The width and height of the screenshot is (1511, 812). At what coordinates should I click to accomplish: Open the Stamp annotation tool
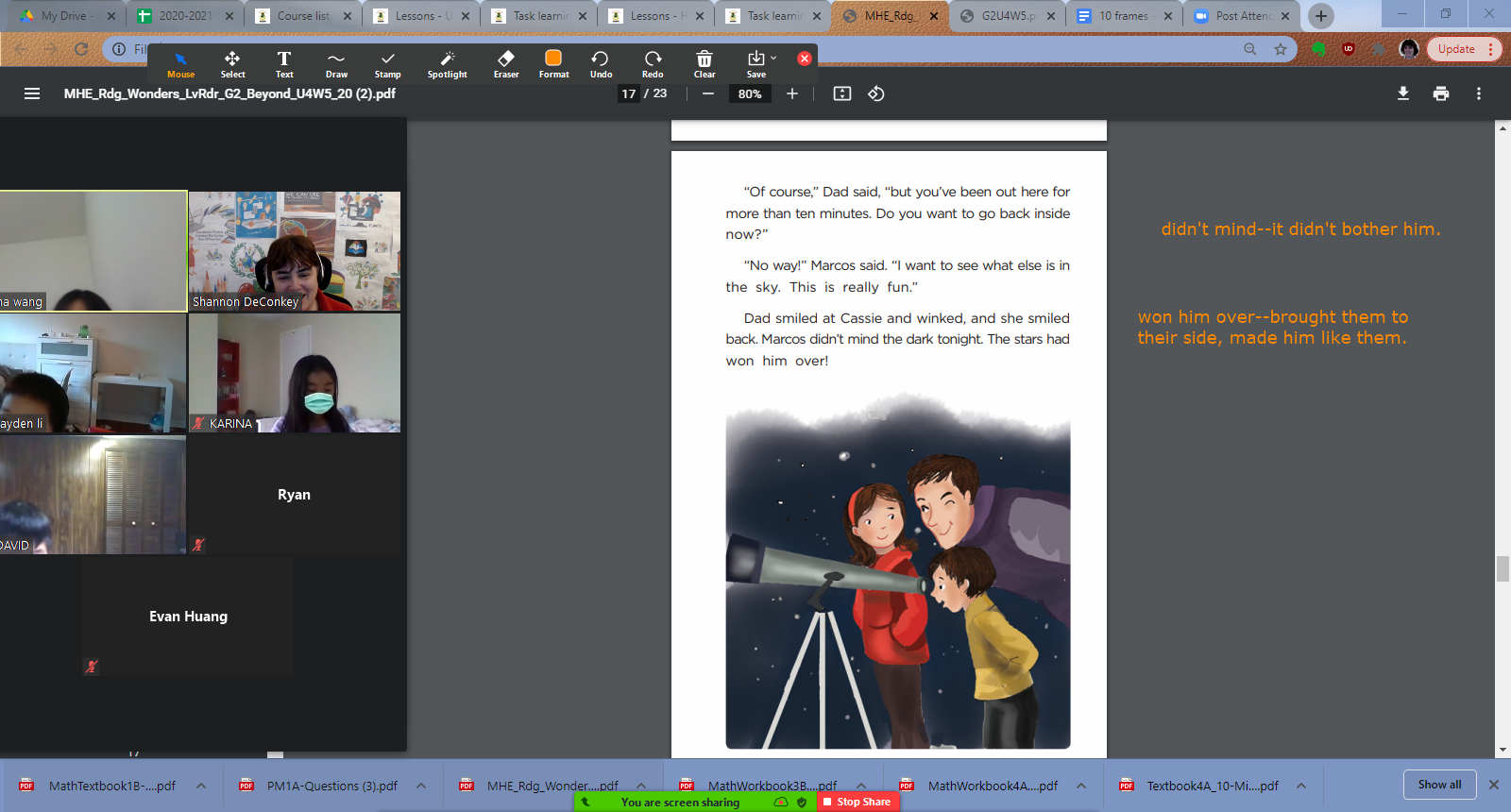tap(387, 64)
